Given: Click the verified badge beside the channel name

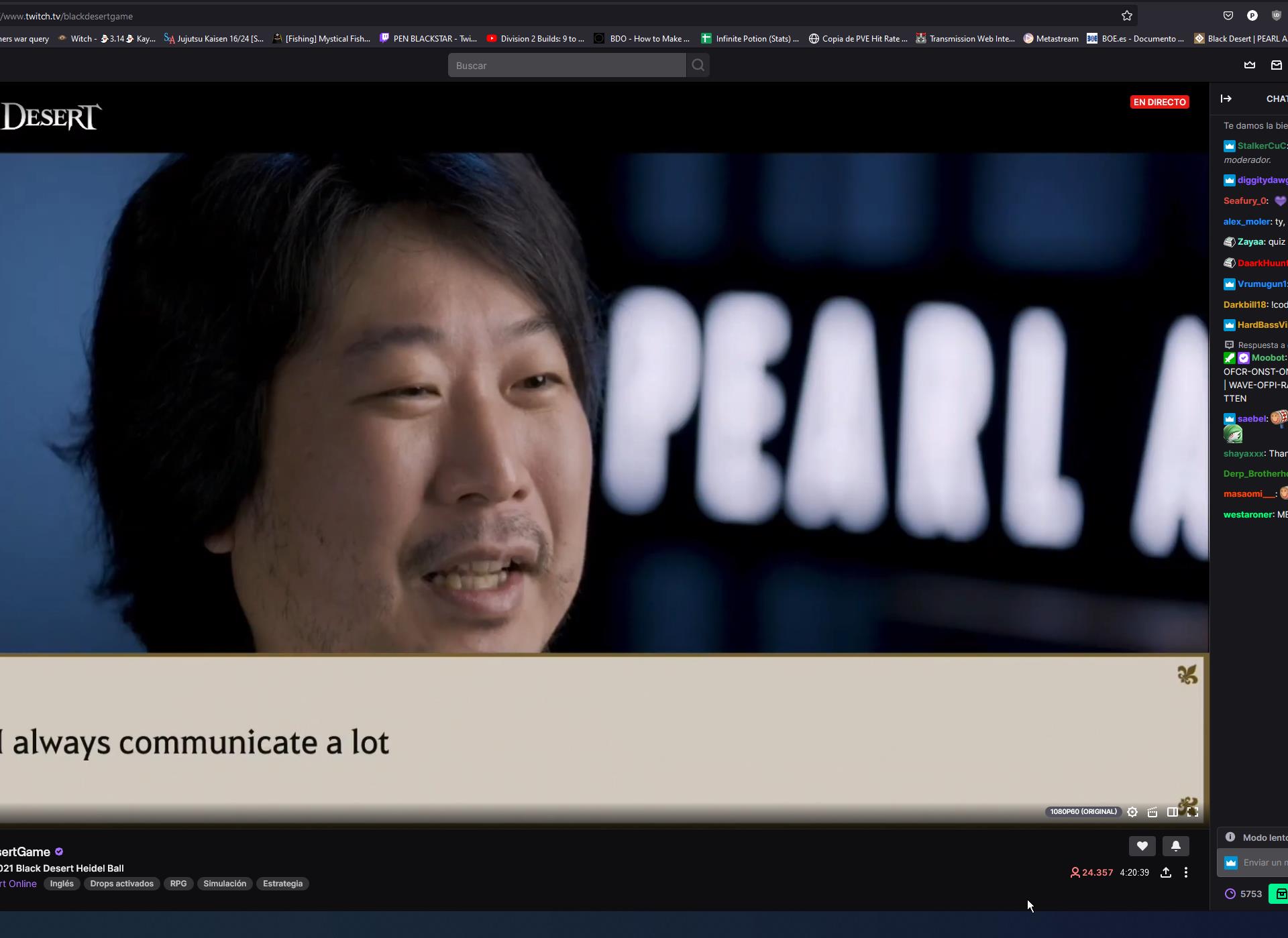Looking at the screenshot, I should 59,852.
